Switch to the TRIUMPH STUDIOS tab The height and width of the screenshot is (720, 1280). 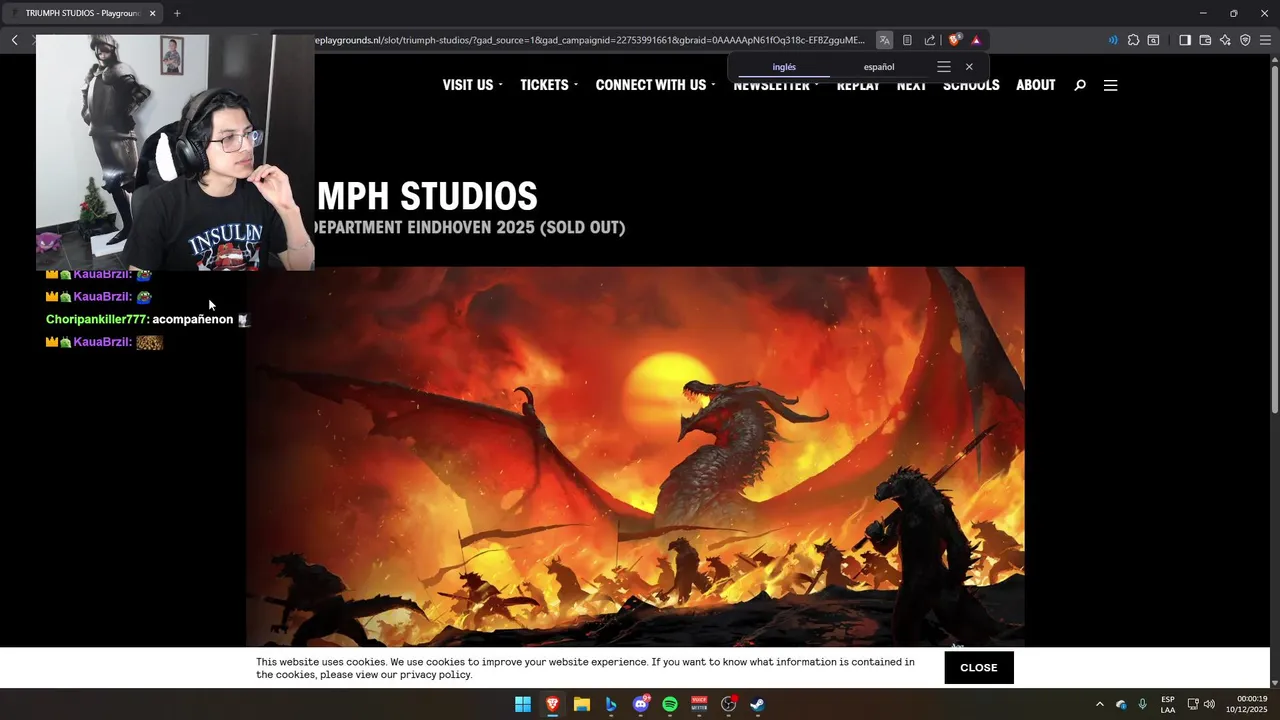pyautogui.click(x=82, y=13)
